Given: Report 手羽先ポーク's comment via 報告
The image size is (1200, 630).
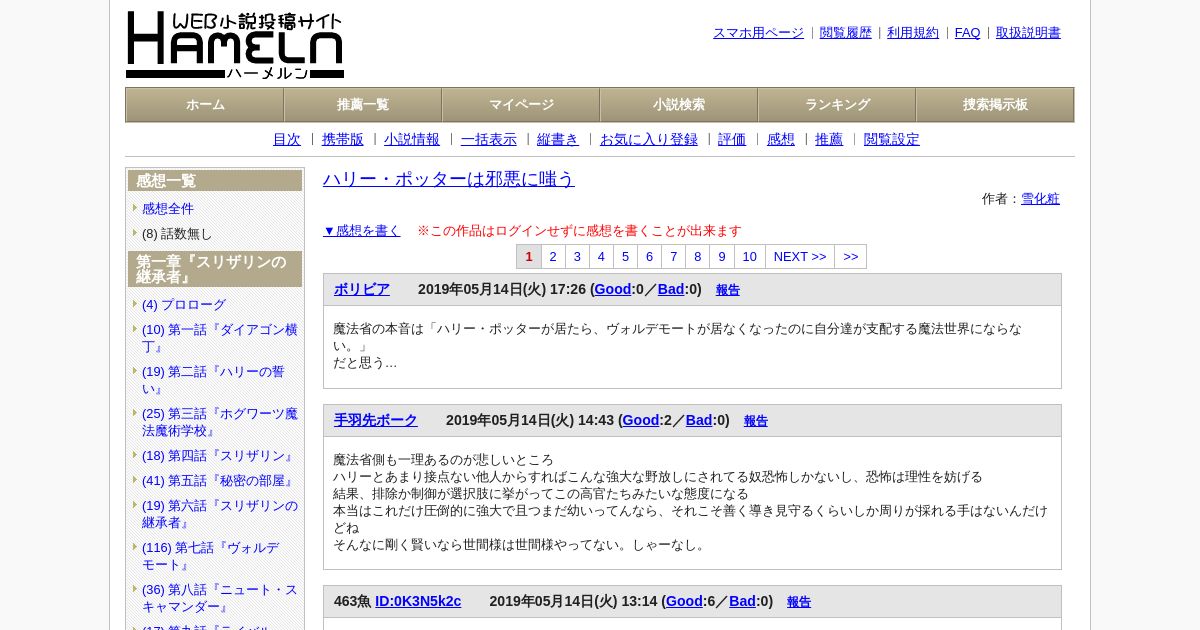Looking at the screenshot, I should [x=756, y=422].
